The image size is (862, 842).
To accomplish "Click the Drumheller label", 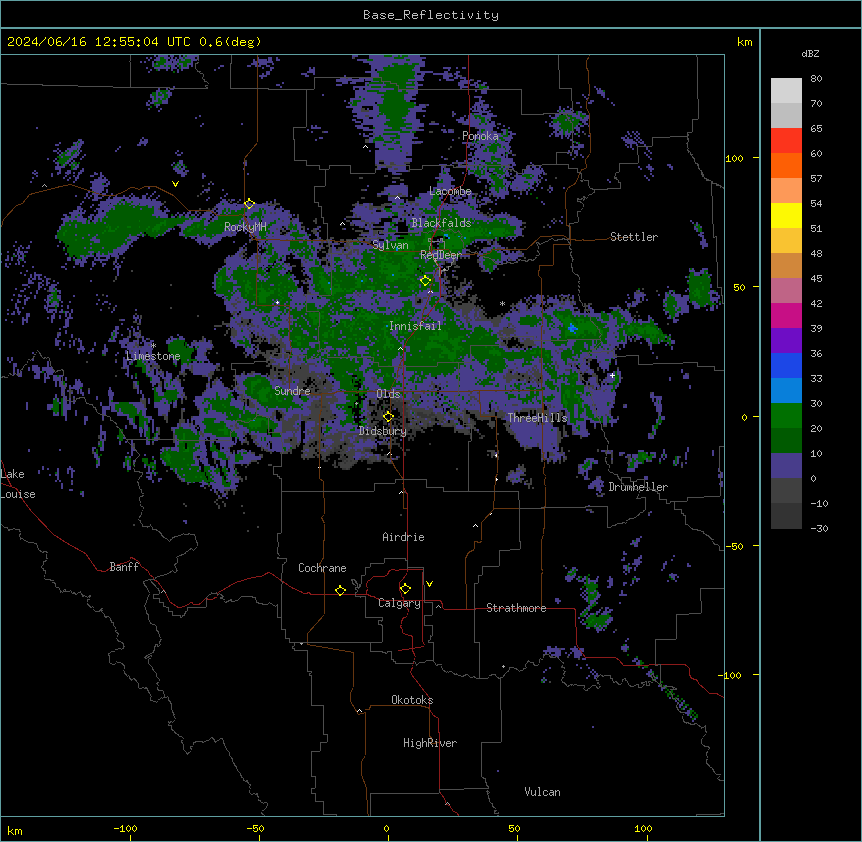I will [638, 487].
